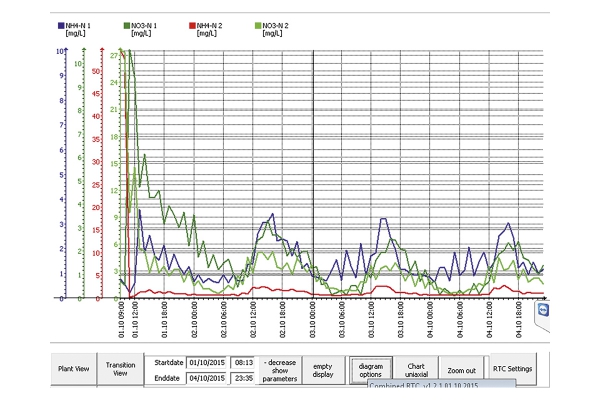This screenshot has width=600, height=400.
Task: Edit the Enddate date field
Action: click(207, 378)
